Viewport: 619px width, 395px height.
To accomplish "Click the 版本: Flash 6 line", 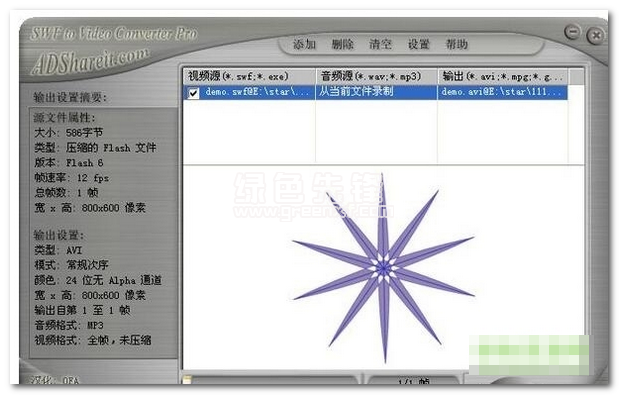I will click(x=69, y=163).
